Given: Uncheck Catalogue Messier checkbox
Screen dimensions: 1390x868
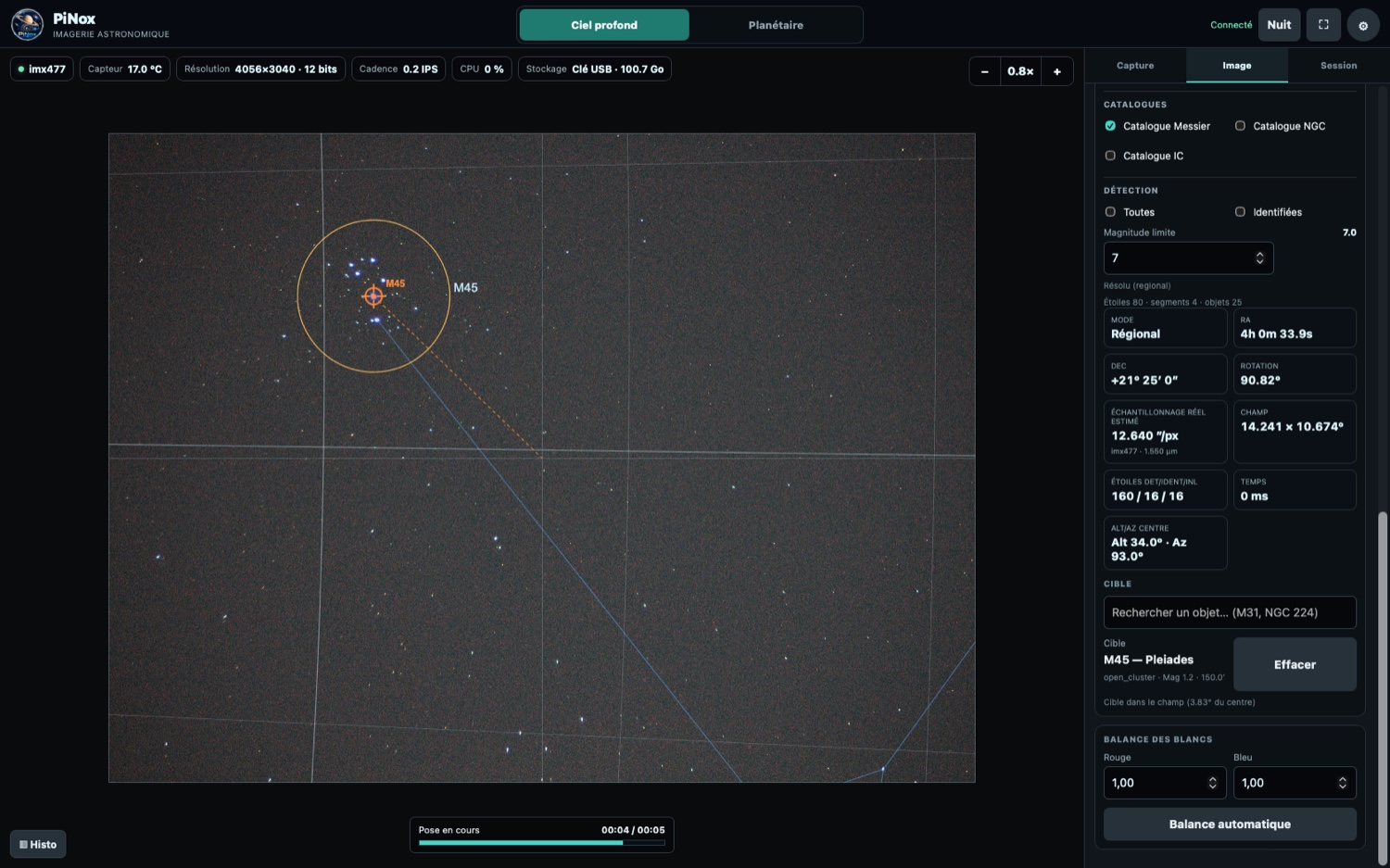Looking at the screenshot, I should 1110,126.
